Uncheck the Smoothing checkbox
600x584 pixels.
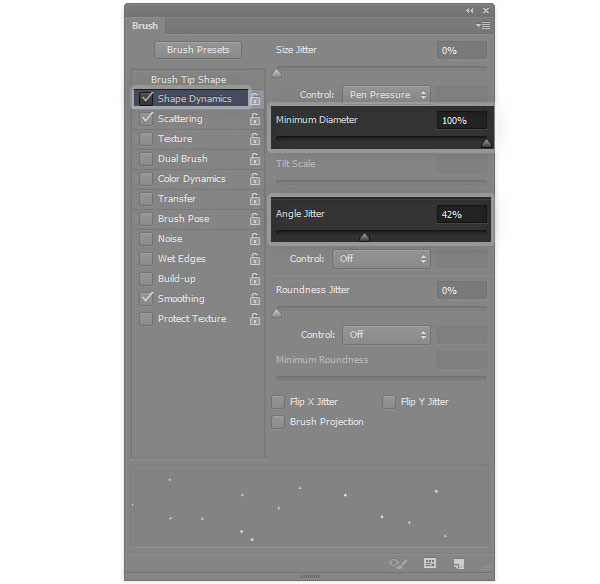[x=146, y=299]
